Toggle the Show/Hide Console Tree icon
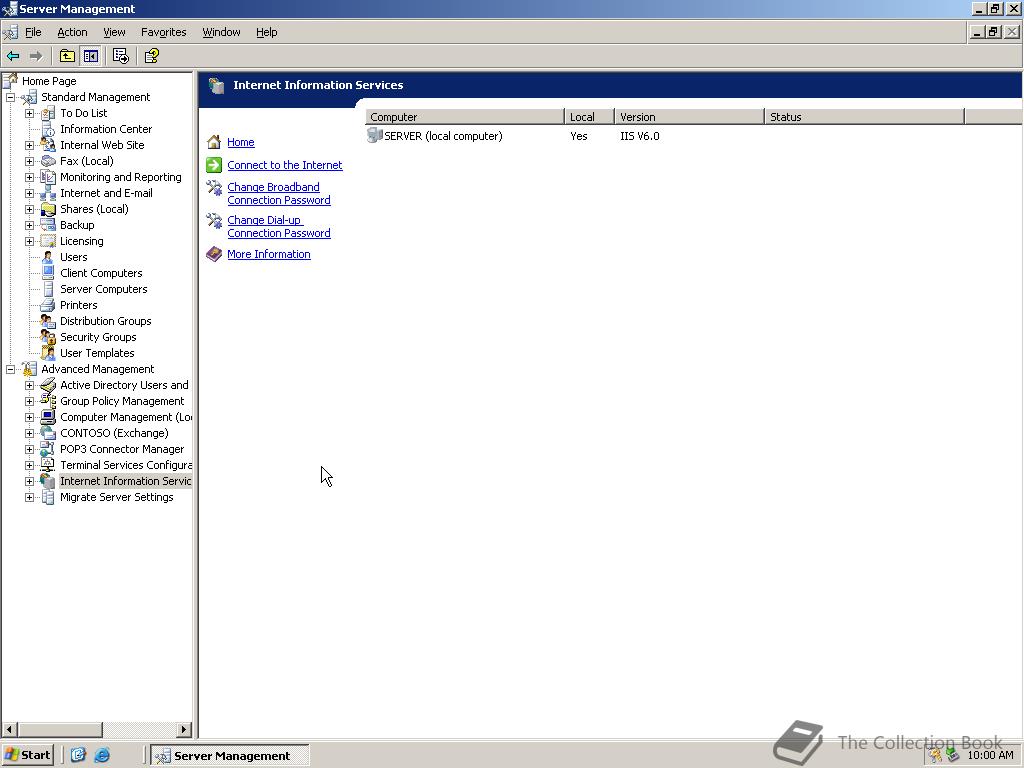This screenshot has width=1024, height=768. [90, 56]
